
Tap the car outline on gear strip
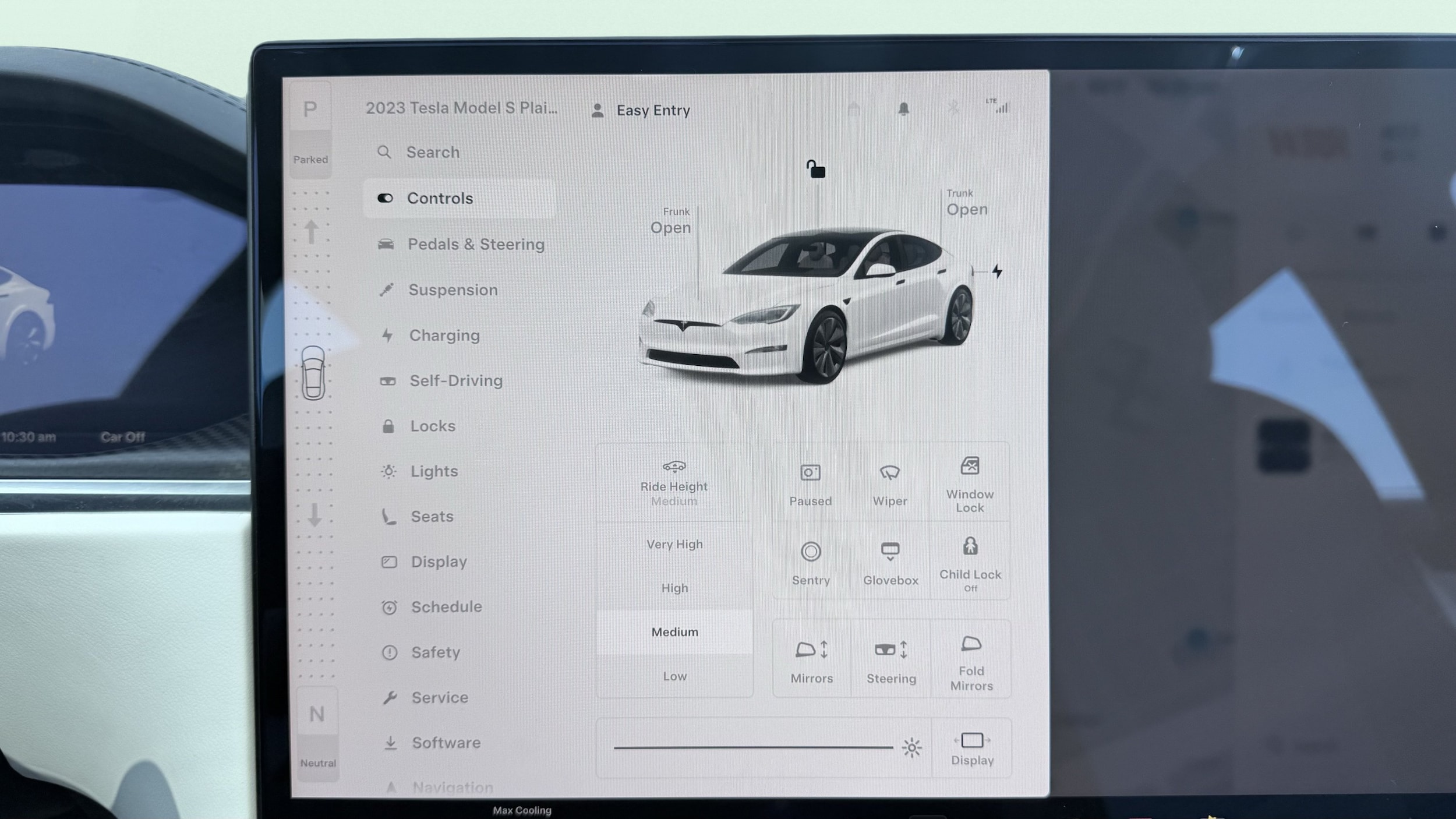(313, 373)
